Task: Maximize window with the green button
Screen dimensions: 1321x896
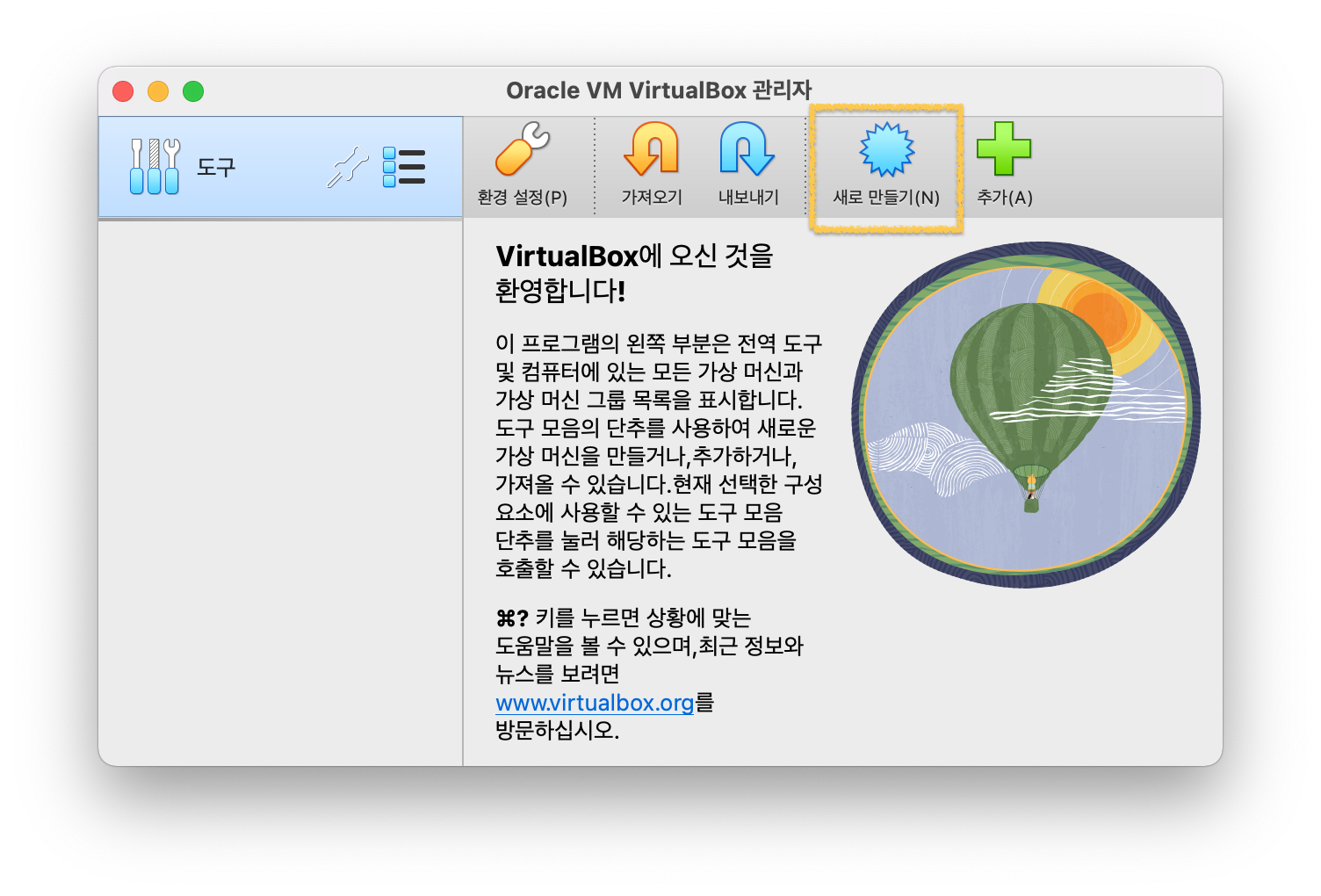Action: tap(193, 91)
